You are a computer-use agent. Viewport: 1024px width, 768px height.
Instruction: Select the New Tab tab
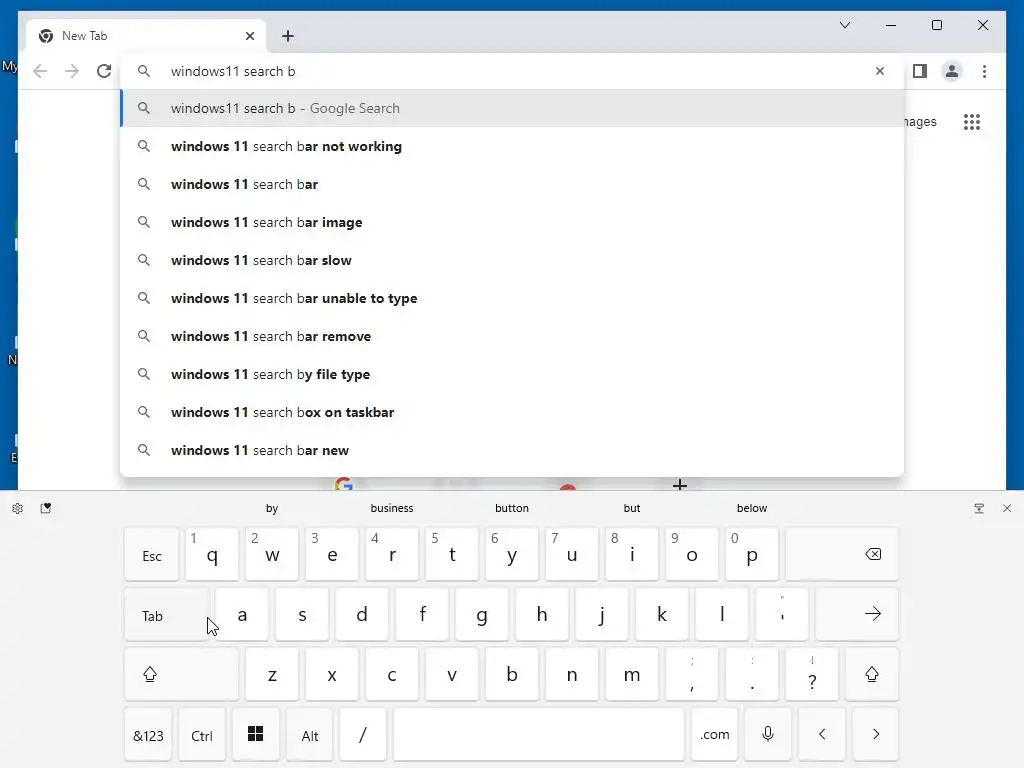146,36
